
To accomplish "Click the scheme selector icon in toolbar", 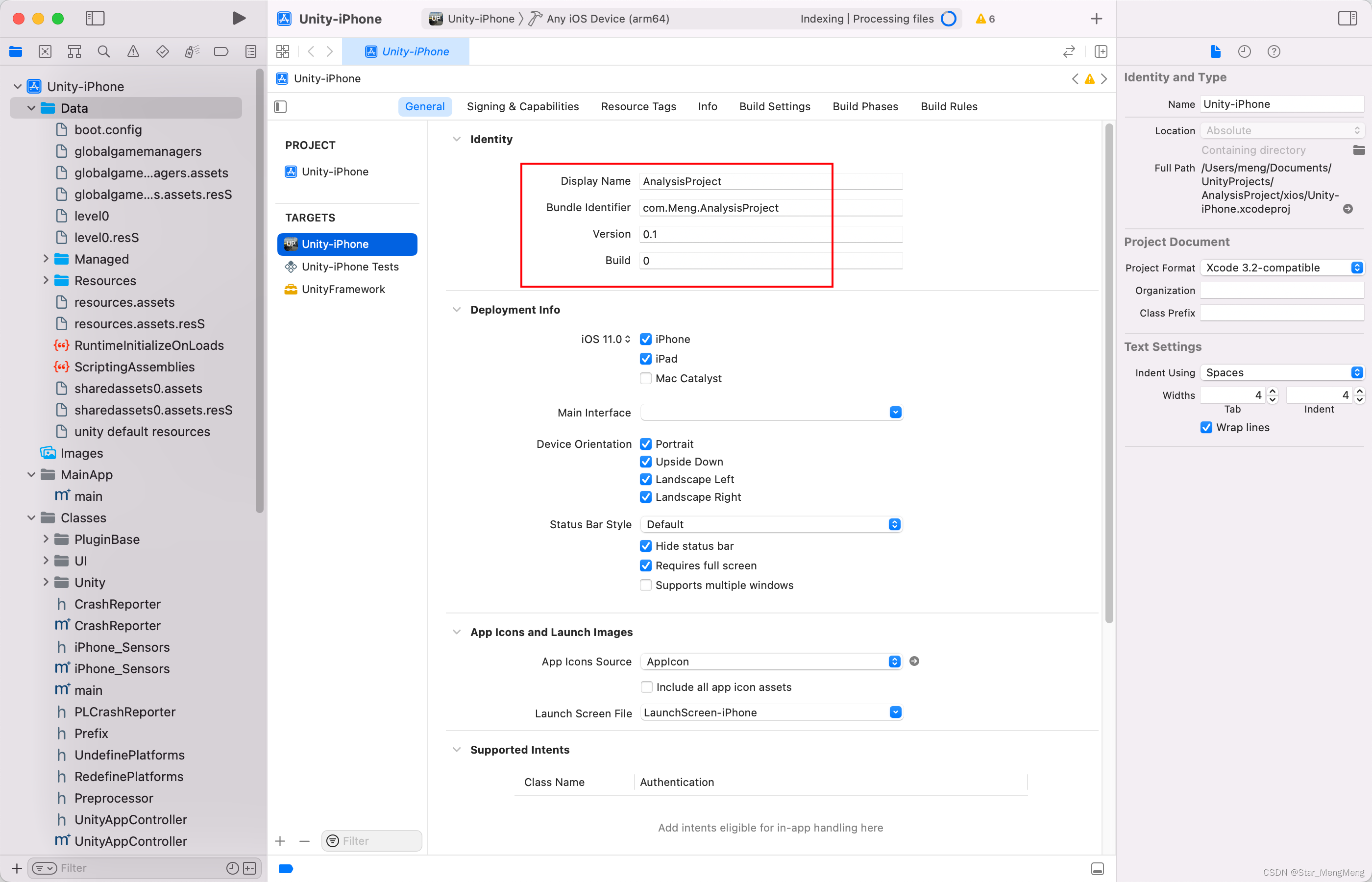I will click(437, 18).
